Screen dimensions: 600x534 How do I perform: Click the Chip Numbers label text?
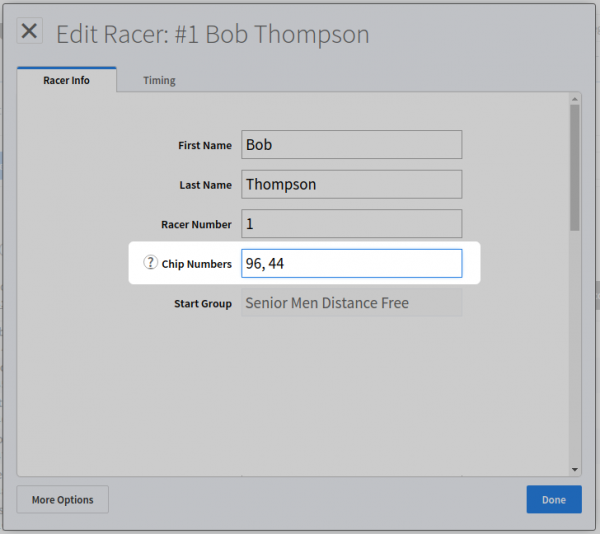pos(196,264)
